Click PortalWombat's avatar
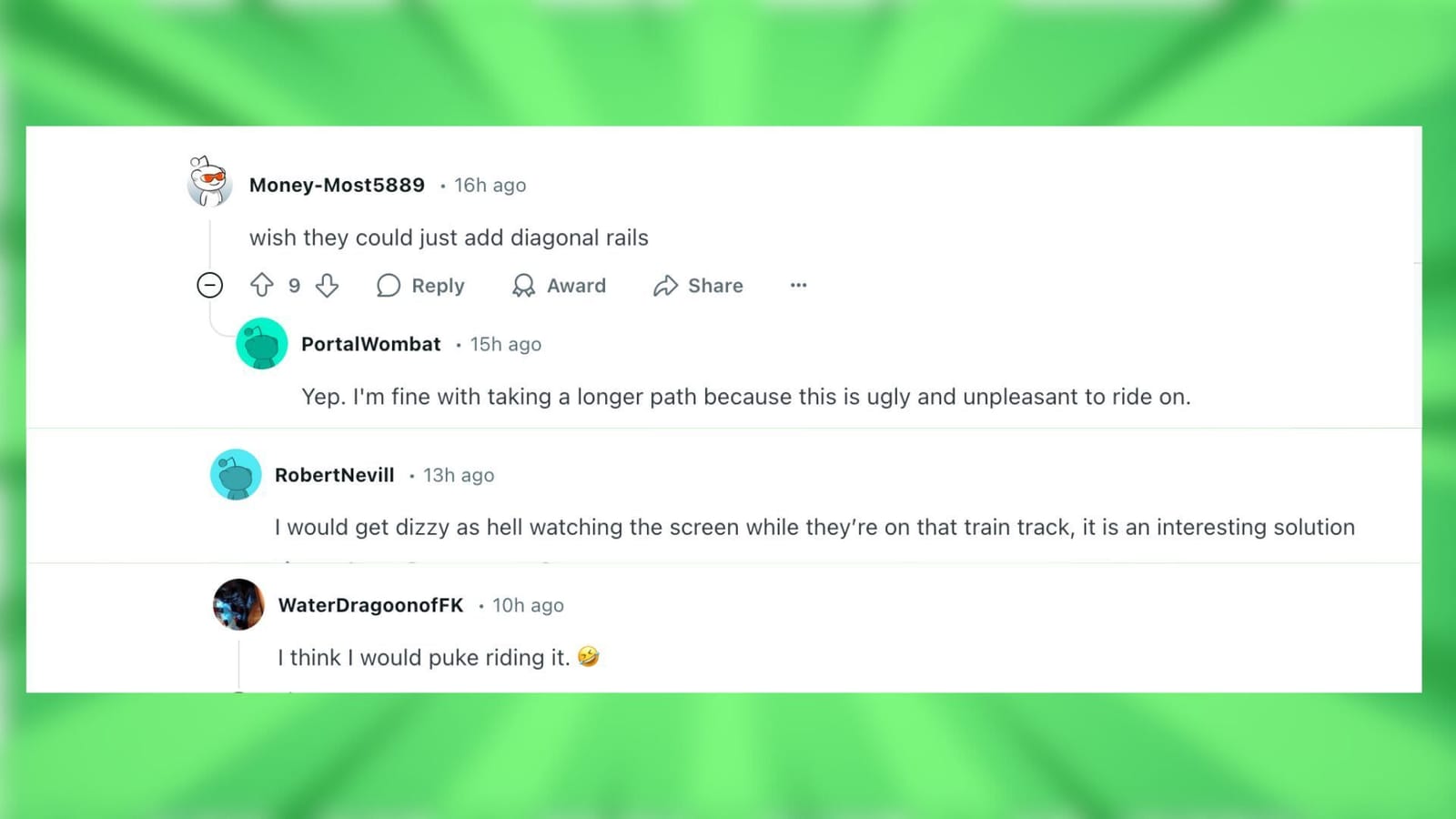The height and width of the screenshot is (819, 1456). click(261, 344)
